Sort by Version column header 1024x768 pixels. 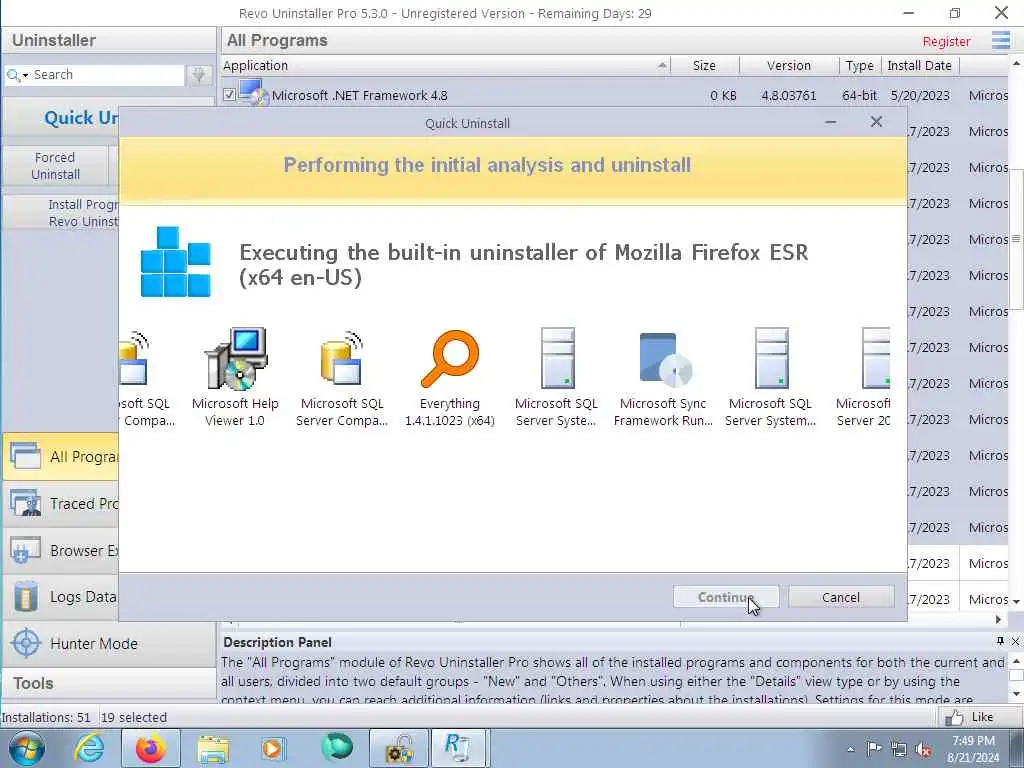click(788, 65)
